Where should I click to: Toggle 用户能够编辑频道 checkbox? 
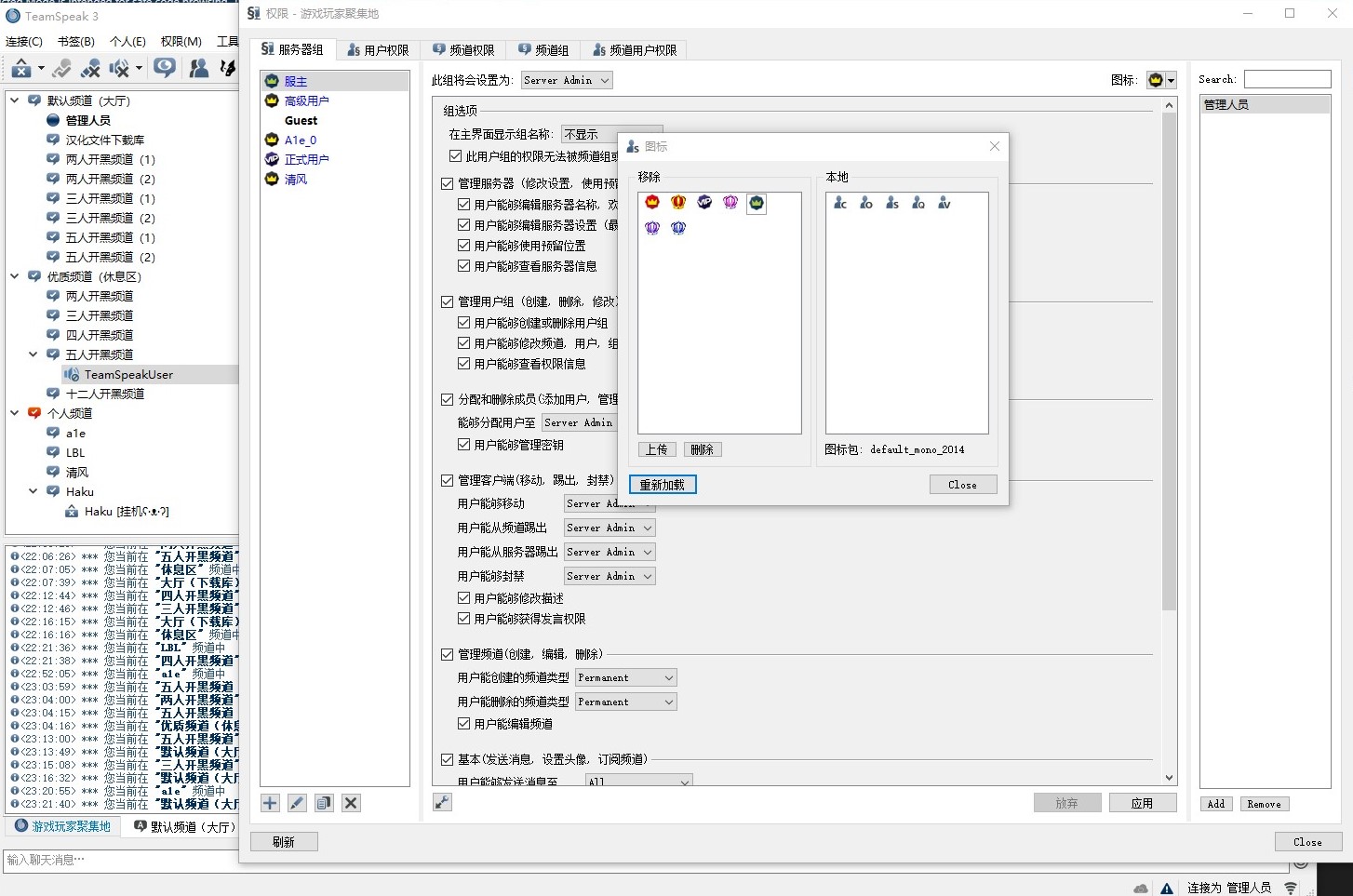click(463, 723)
